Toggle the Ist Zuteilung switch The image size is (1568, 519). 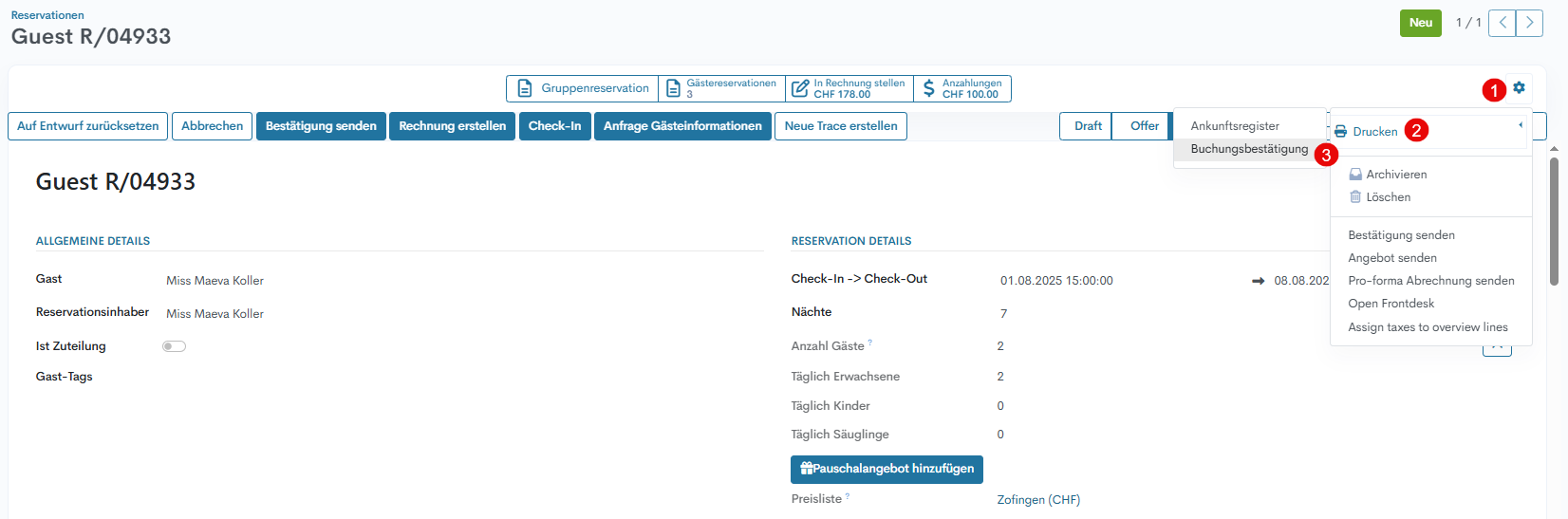pos(174,346)
